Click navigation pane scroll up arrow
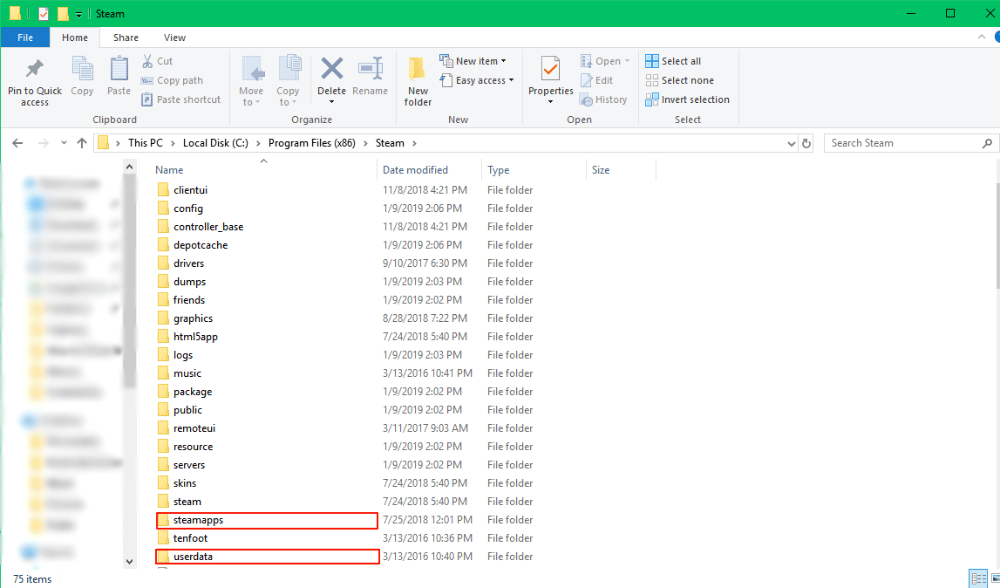Viewport: 1000px width, 588px height. tap(129, 167)
